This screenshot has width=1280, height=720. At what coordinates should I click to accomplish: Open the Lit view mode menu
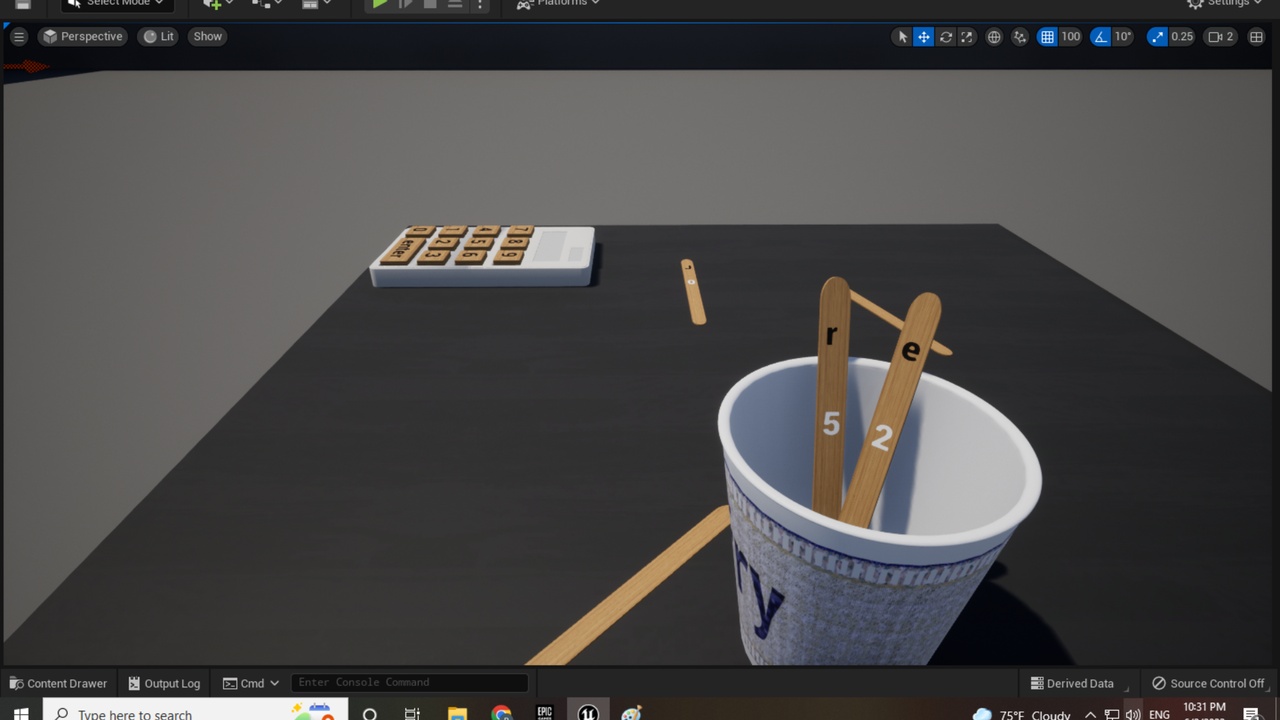158,36
